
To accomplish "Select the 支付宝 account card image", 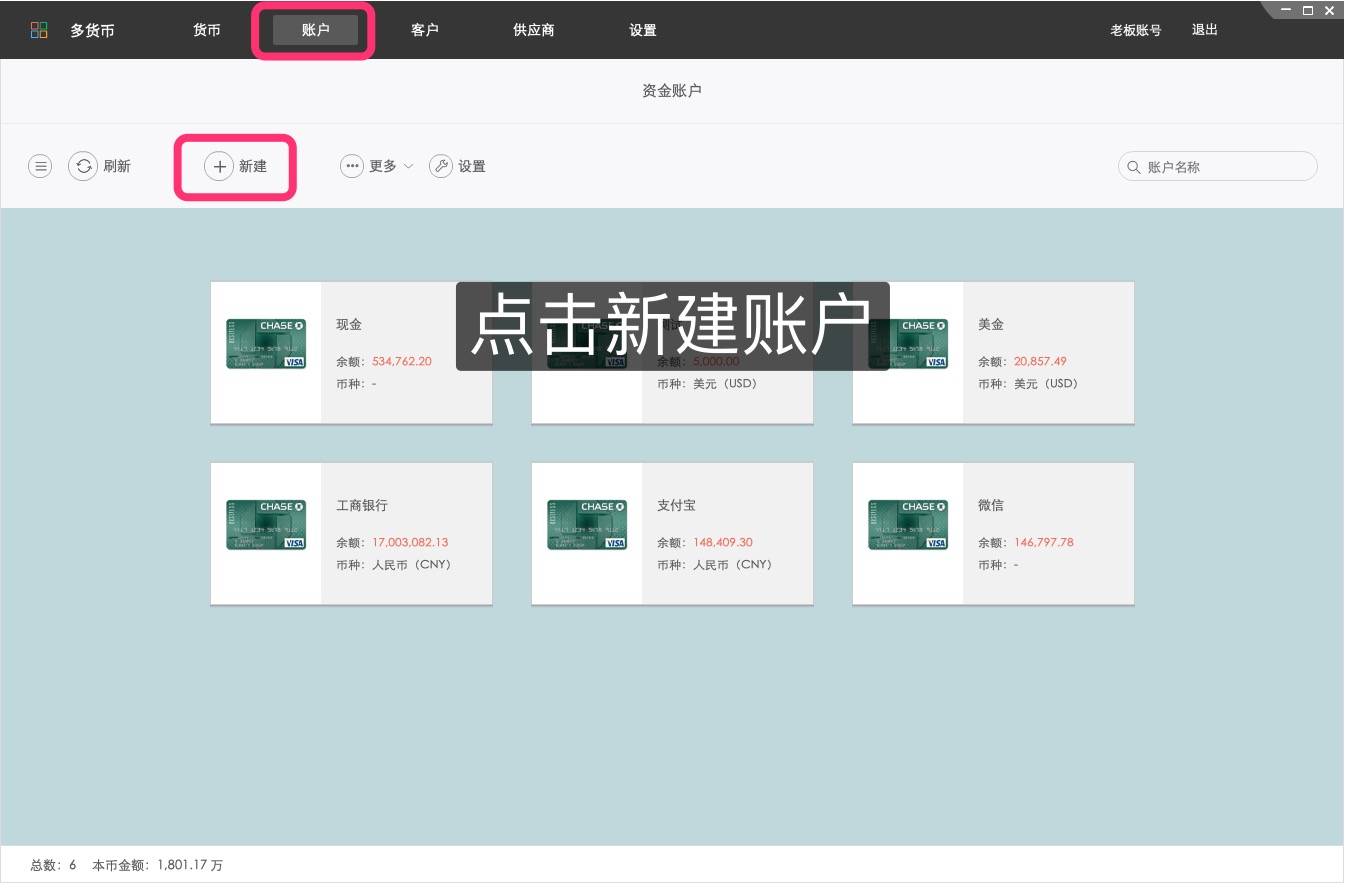I will pos(587,525).
